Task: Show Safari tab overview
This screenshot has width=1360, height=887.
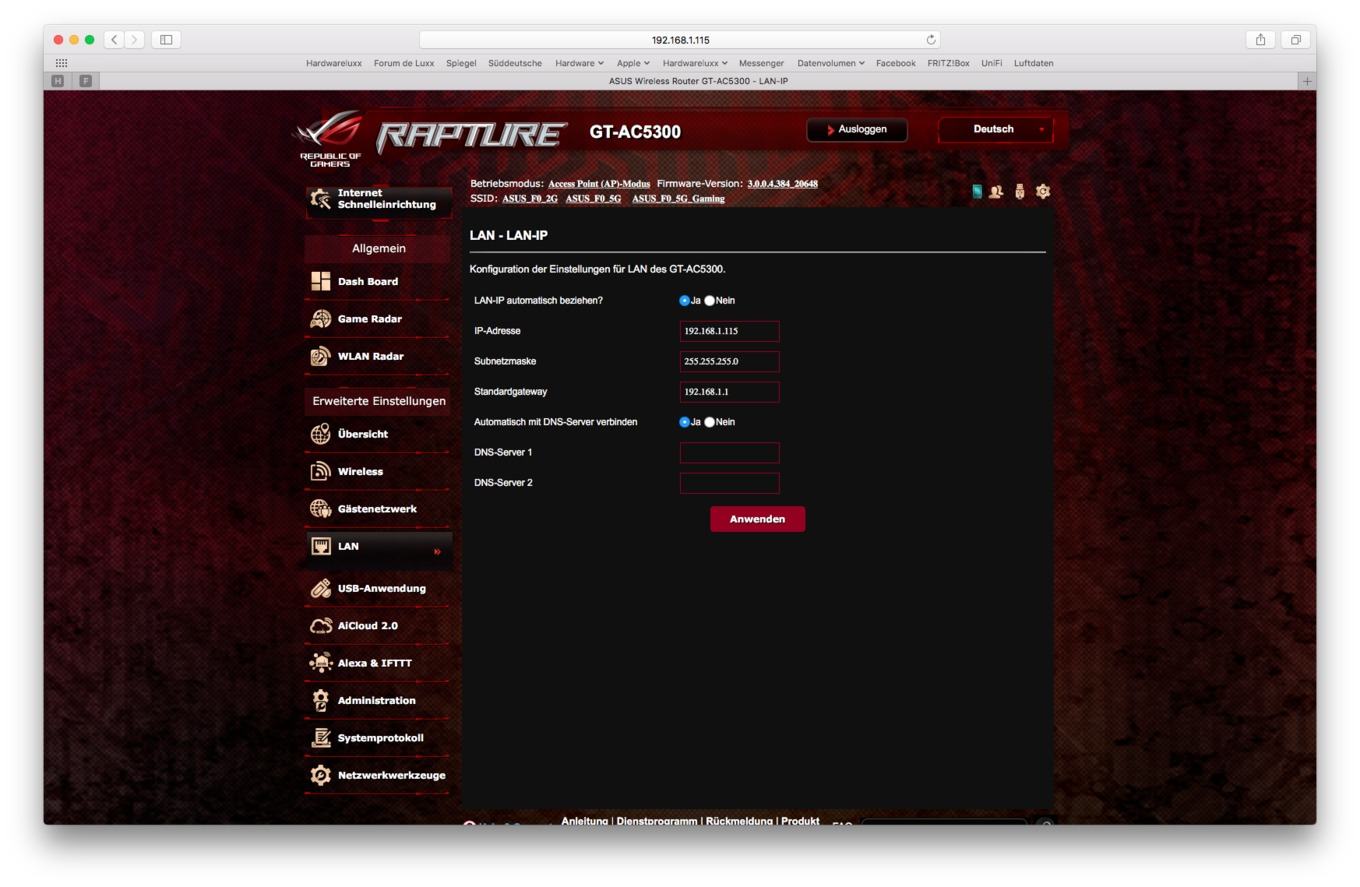Action: [x=1295, y=40]
